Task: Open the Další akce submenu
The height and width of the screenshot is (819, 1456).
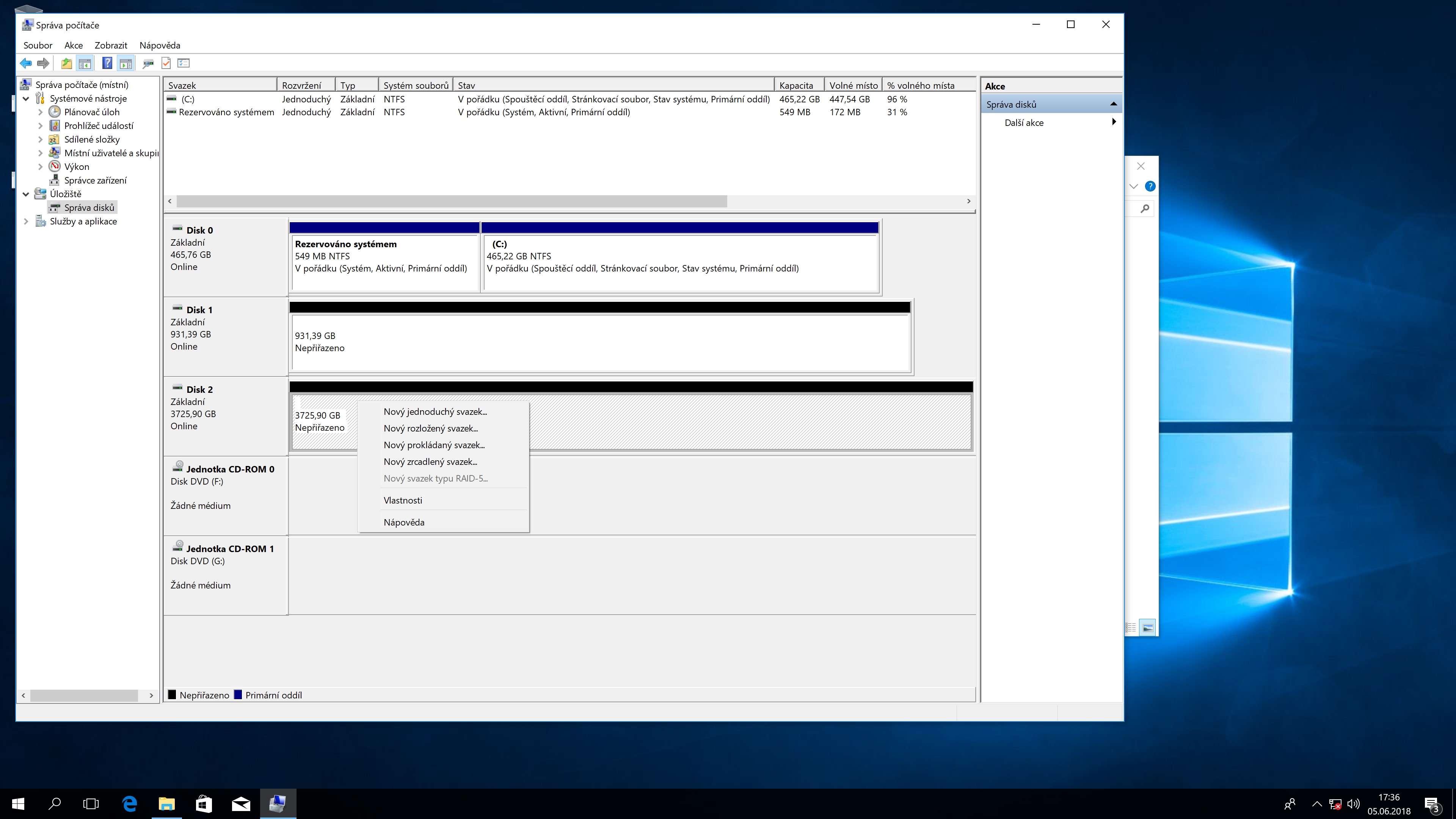Action: 1024,122
